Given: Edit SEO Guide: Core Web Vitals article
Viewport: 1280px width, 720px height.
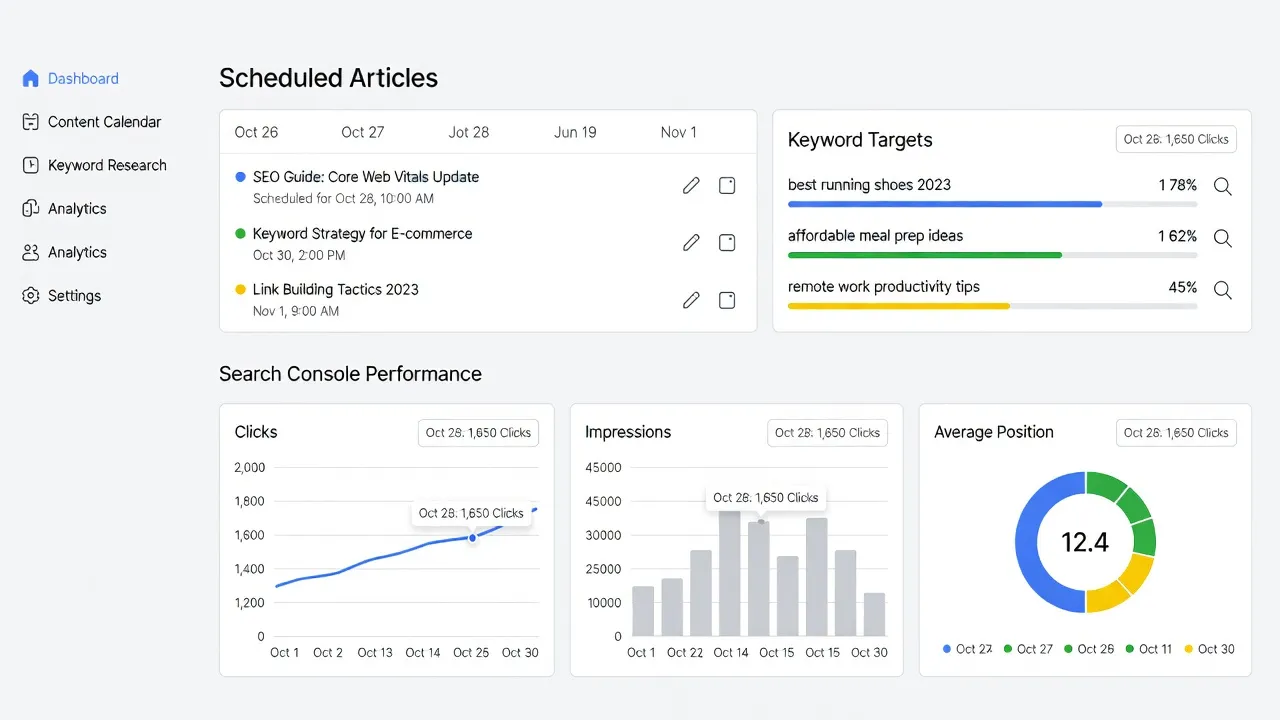Looking at the screenshot, I should 691,185.
